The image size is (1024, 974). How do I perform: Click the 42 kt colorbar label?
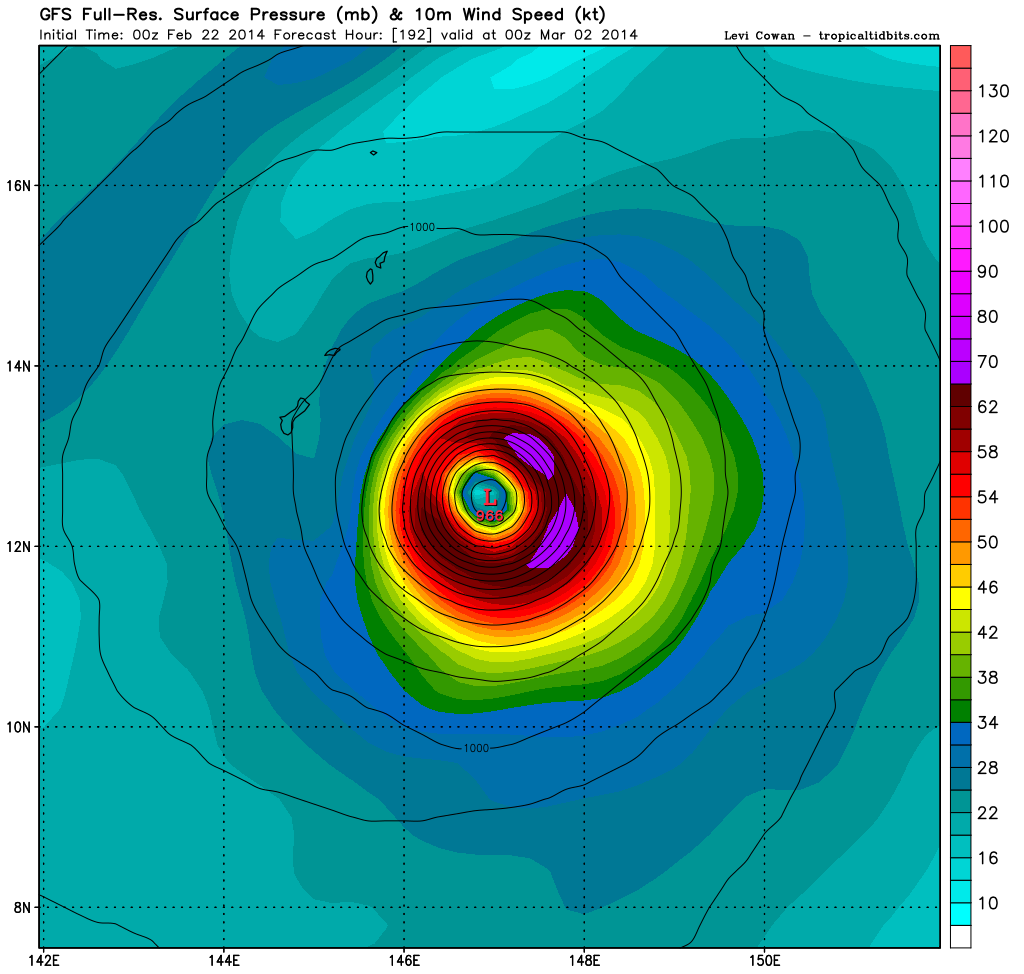(x=988, y=632)
